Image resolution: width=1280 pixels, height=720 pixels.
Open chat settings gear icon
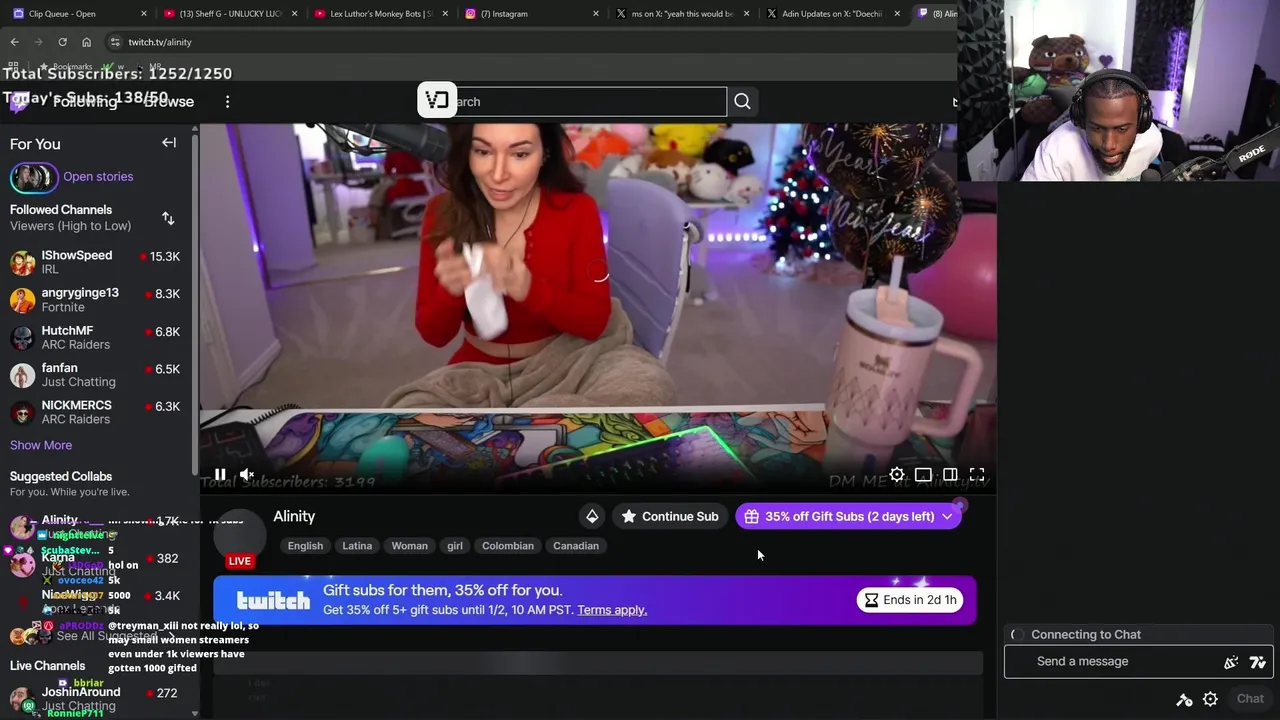tap(1210, 699)
